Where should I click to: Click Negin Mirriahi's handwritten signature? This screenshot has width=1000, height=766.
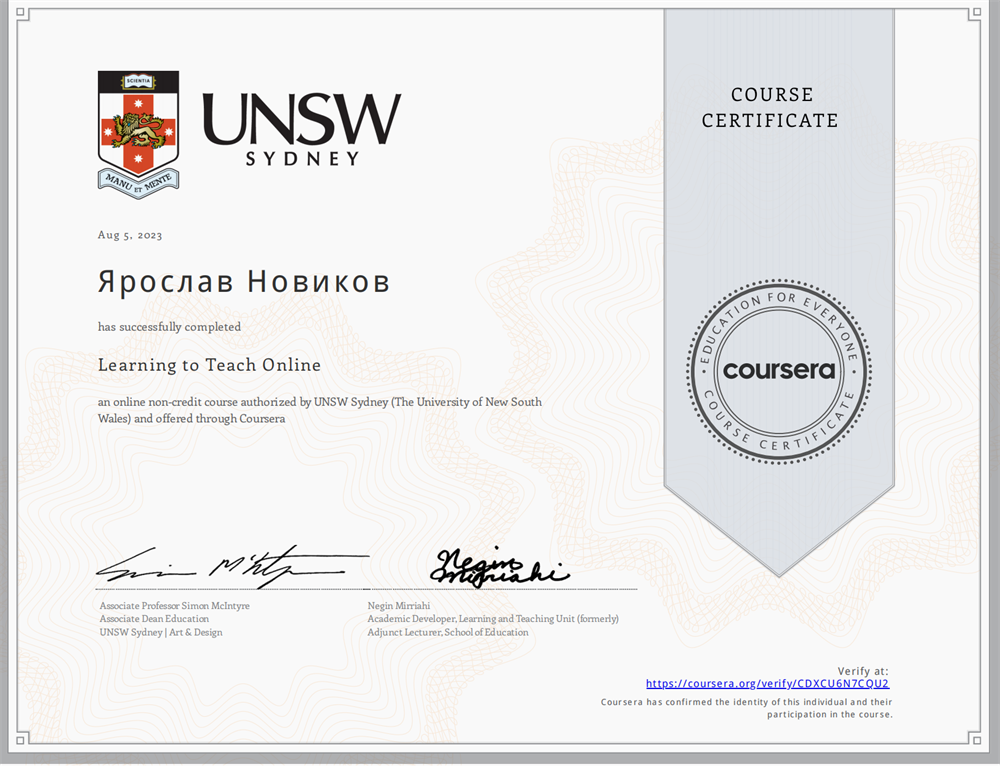pyautogui.click(x=499, y=566)
